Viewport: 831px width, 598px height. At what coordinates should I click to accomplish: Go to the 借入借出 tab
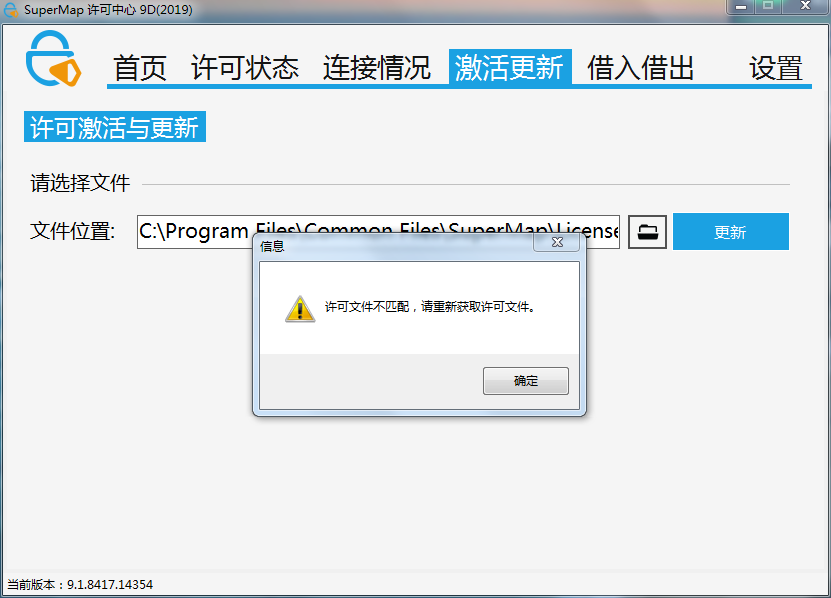tap(640, 68)
